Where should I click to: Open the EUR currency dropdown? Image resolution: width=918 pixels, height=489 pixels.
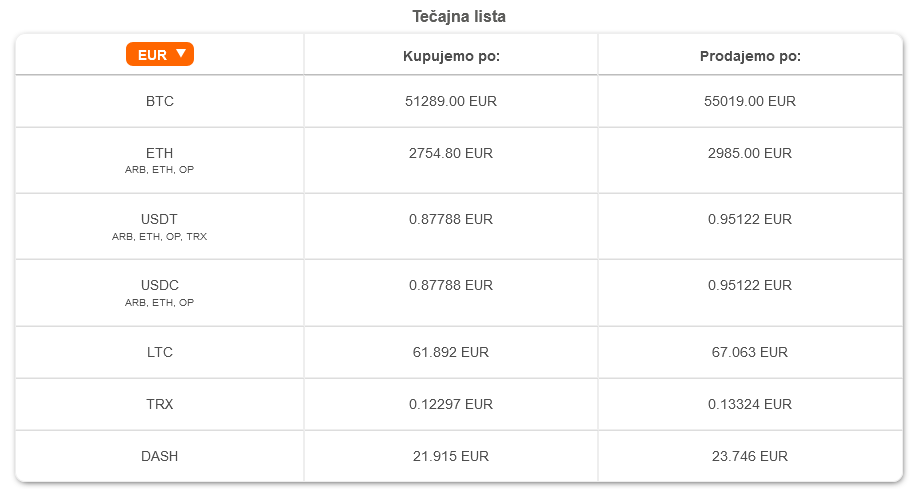(160, 54)
